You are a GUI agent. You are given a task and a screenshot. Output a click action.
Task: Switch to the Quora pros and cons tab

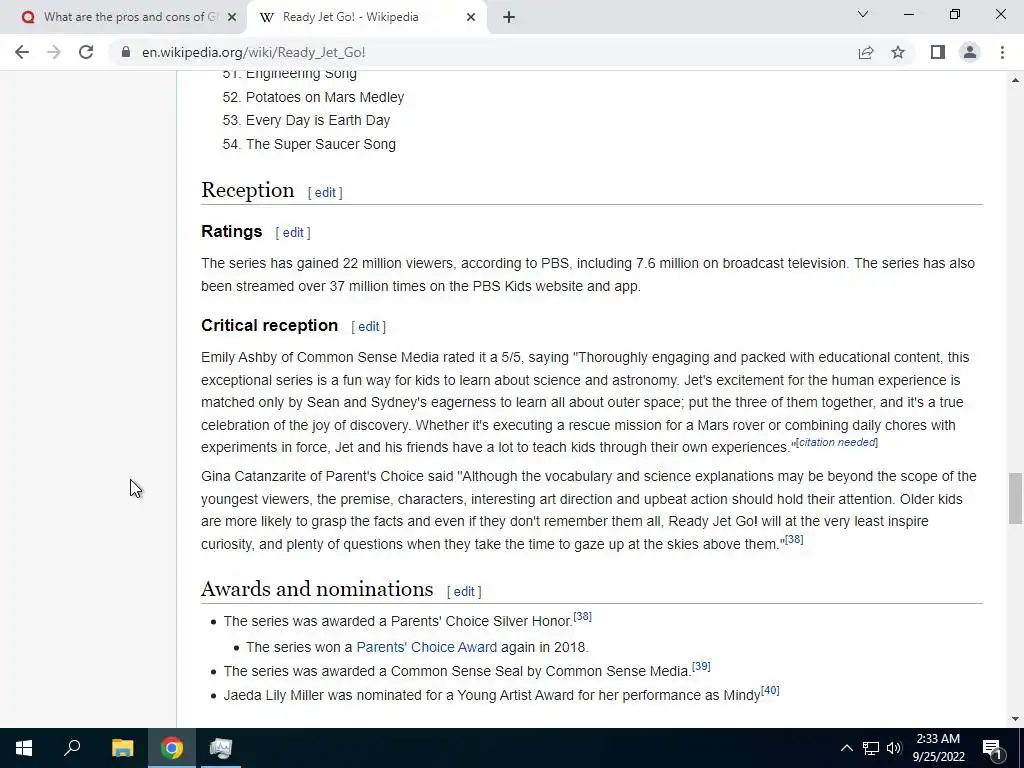123,18
